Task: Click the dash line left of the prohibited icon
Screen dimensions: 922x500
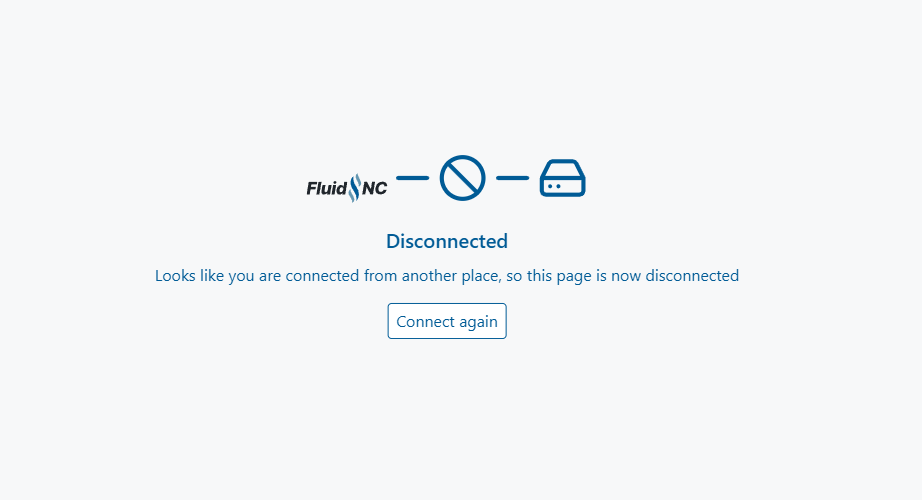Action: pyautogui.click(x=412, y=178)
